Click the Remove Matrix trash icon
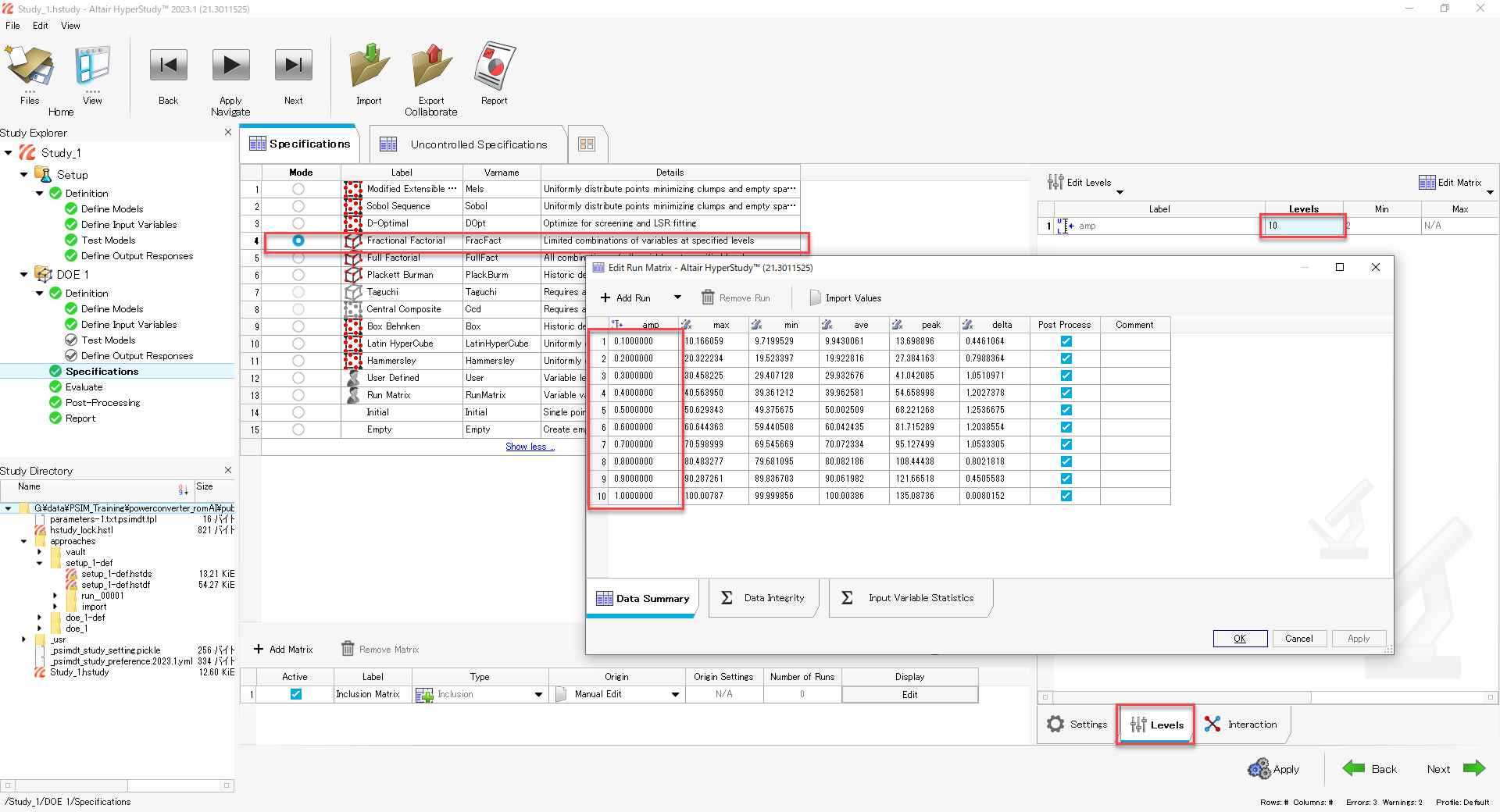The image size is (1500, 812). click(x=348, y=649)
